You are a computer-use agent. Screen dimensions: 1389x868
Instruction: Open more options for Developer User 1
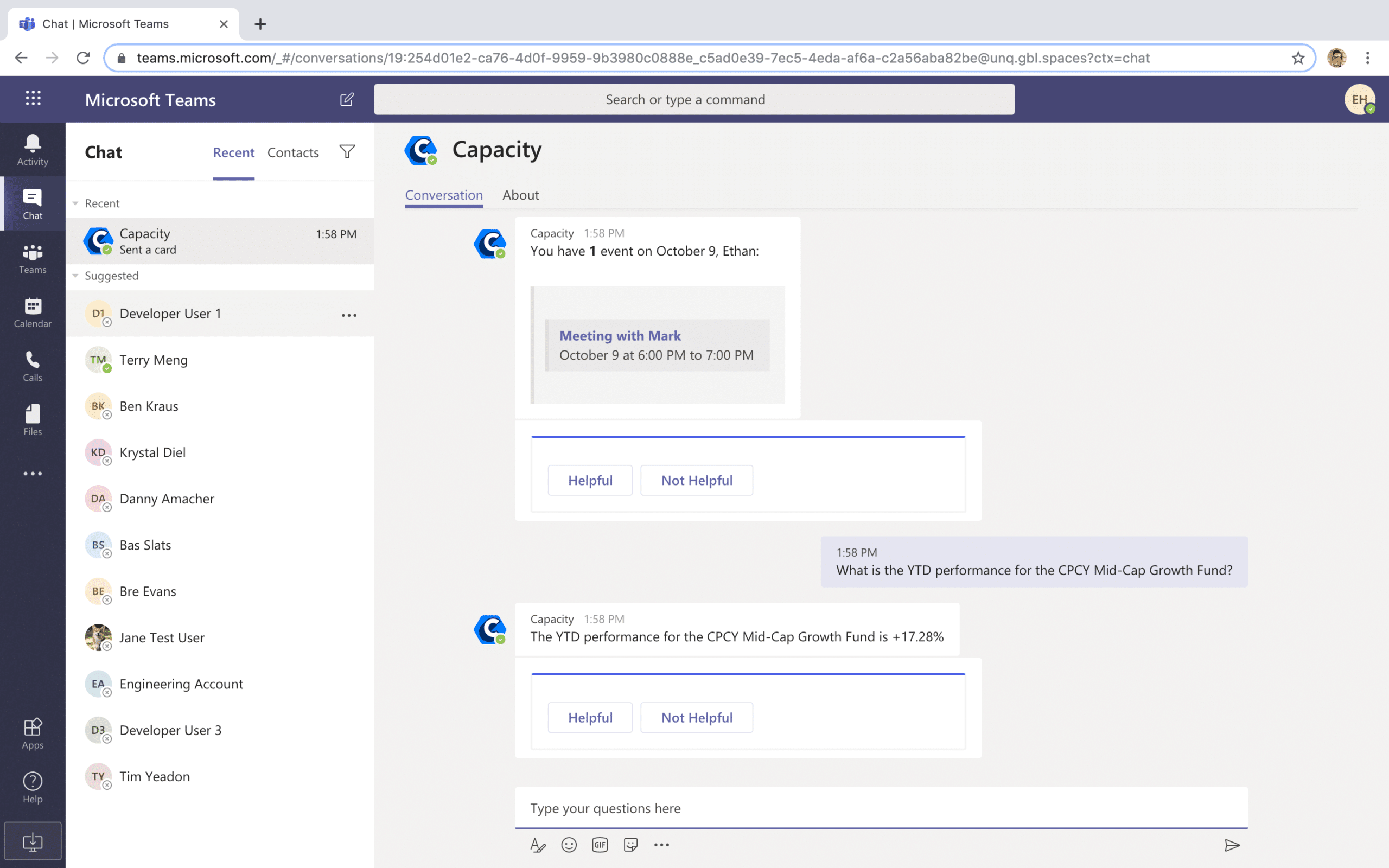pyautogui.click(x=349, y=315)
